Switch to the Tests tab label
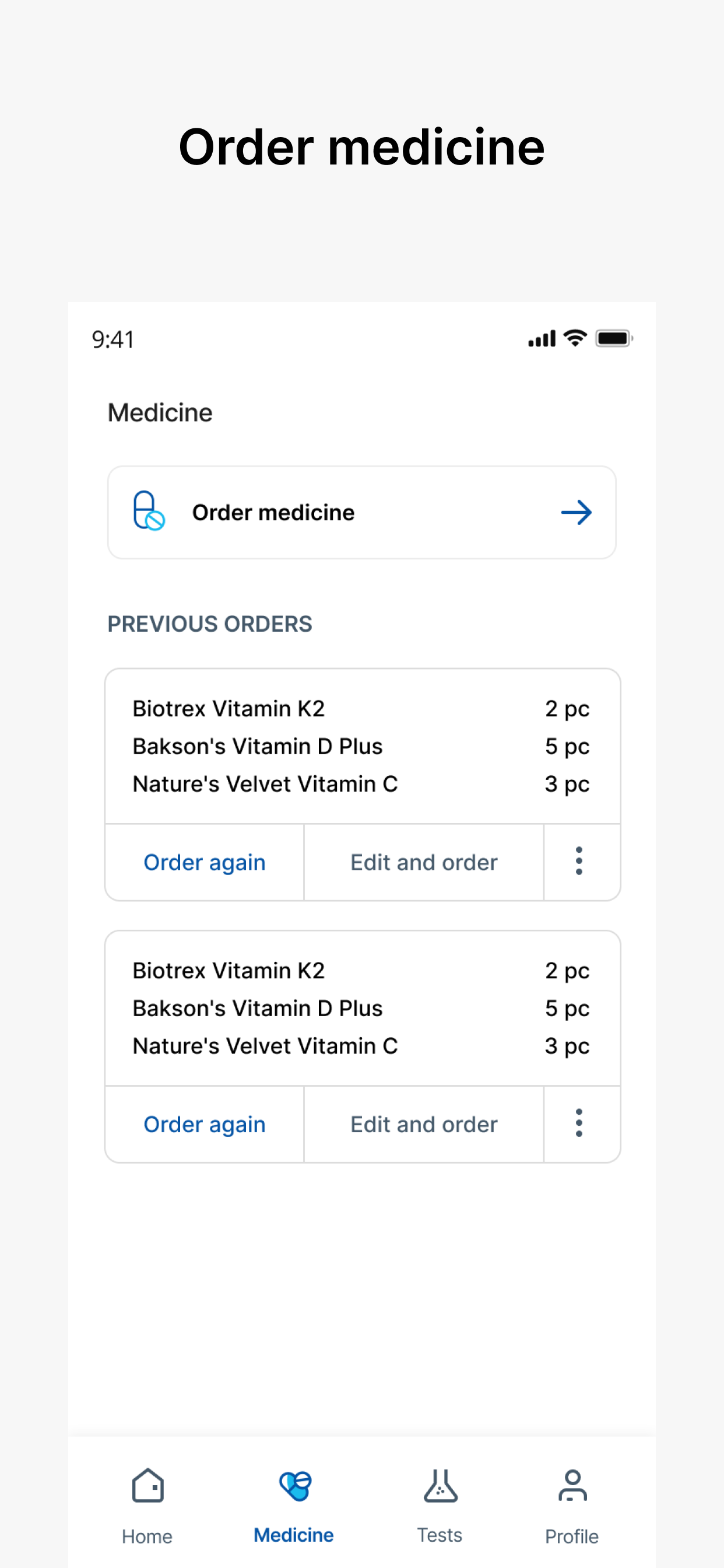 [440, 1535]
